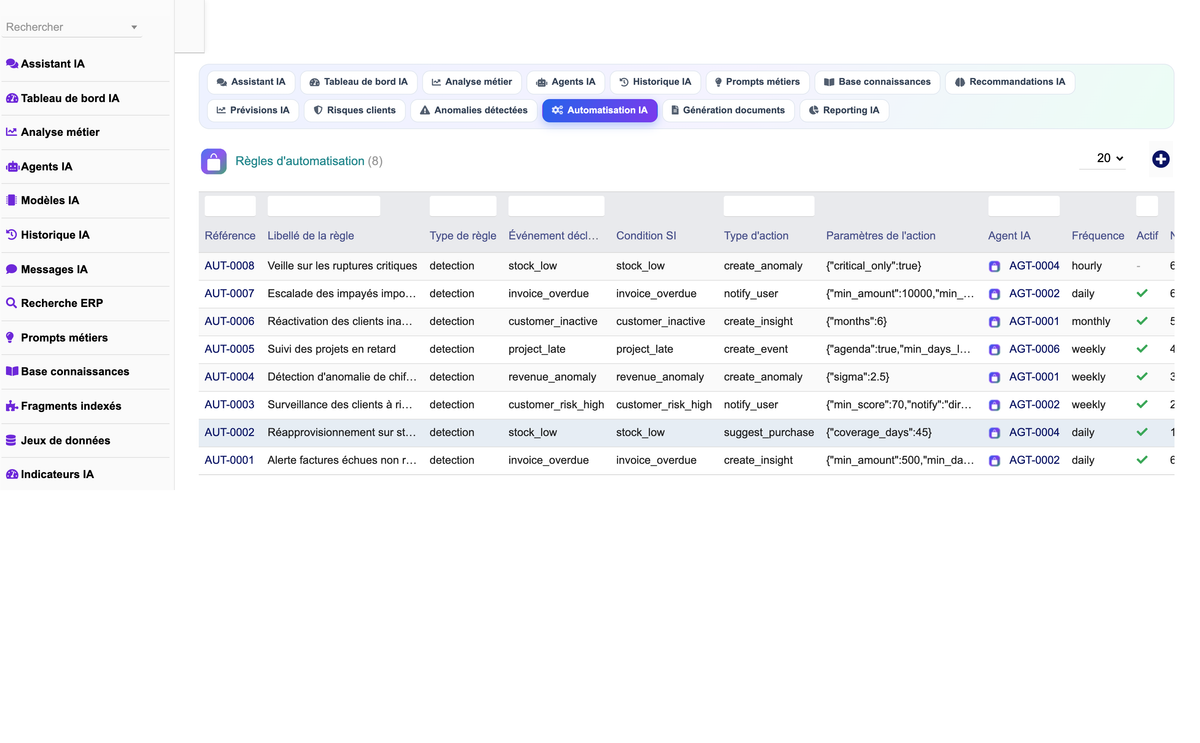The image size is (1200, 743).
Task: Click the Événement déclencheur filter field
Action: click(x=556, y=206)
